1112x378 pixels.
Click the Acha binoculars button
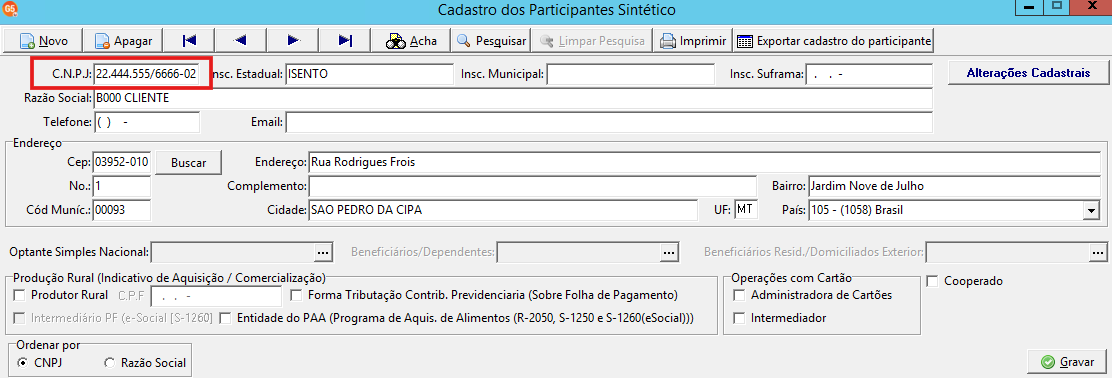coord(411,40)
